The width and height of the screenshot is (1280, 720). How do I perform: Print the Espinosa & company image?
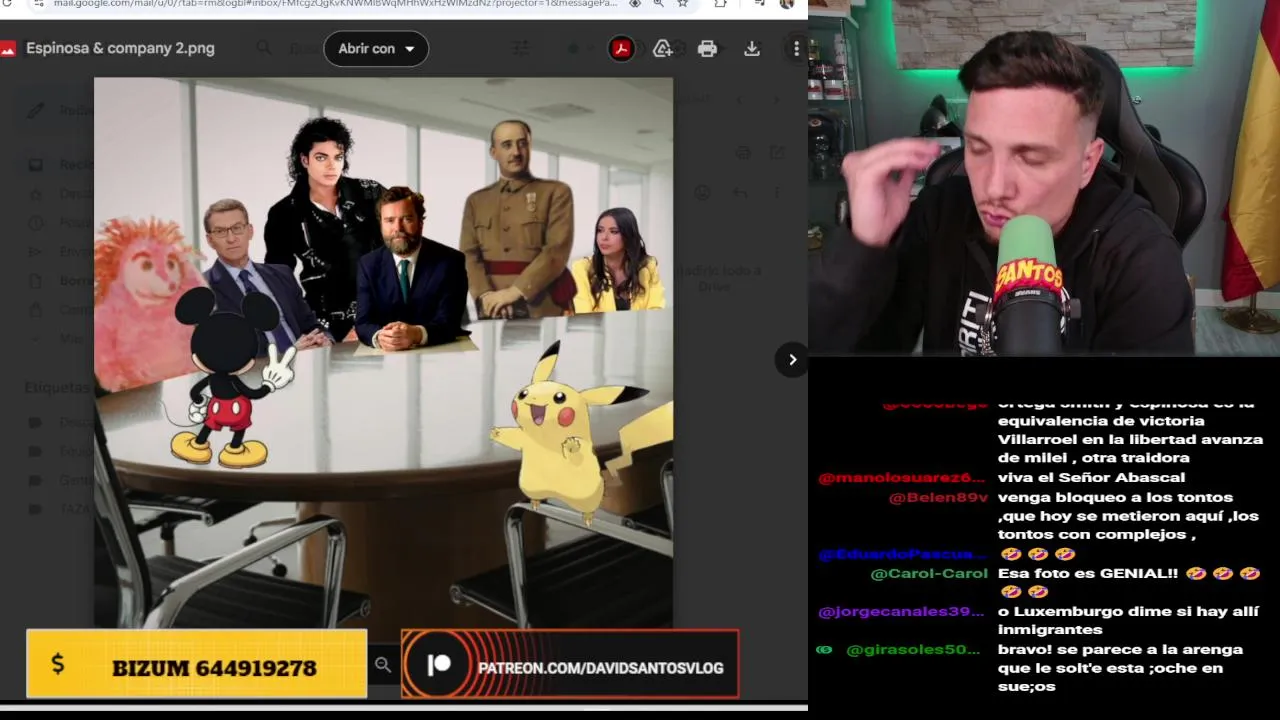707,48
